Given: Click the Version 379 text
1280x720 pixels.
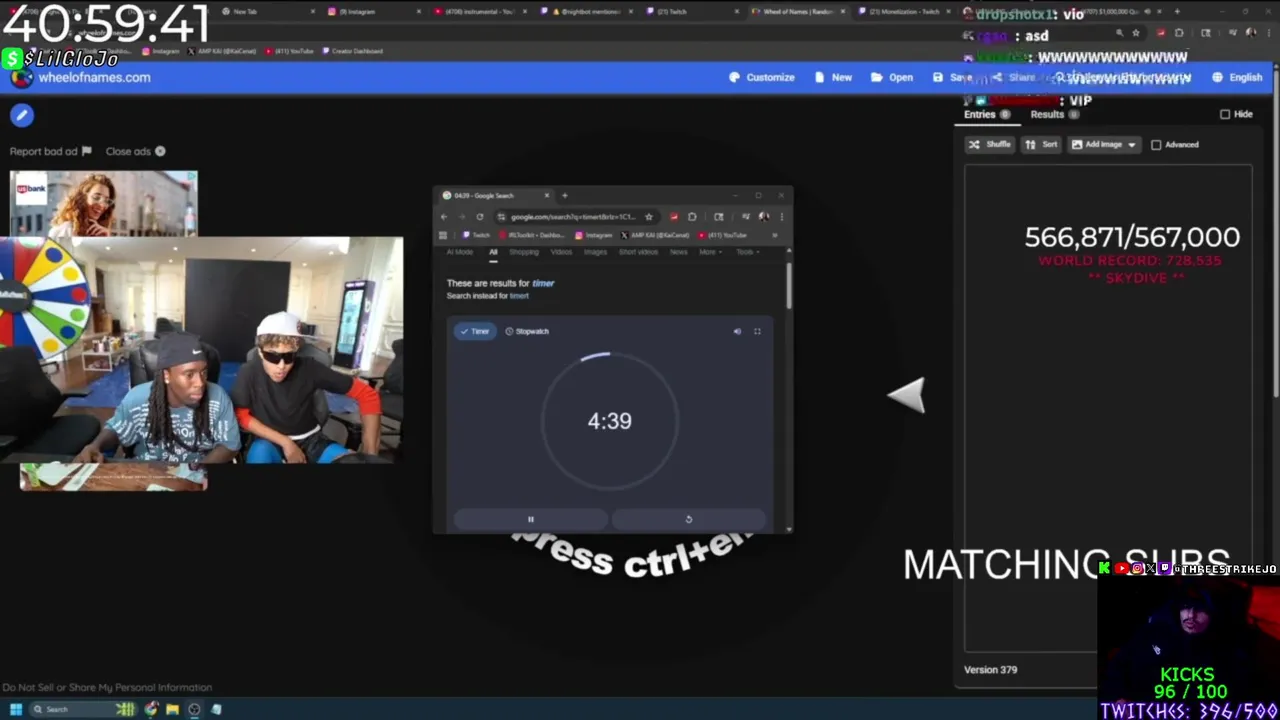Looking at the screenshot, I should [990, 670].
